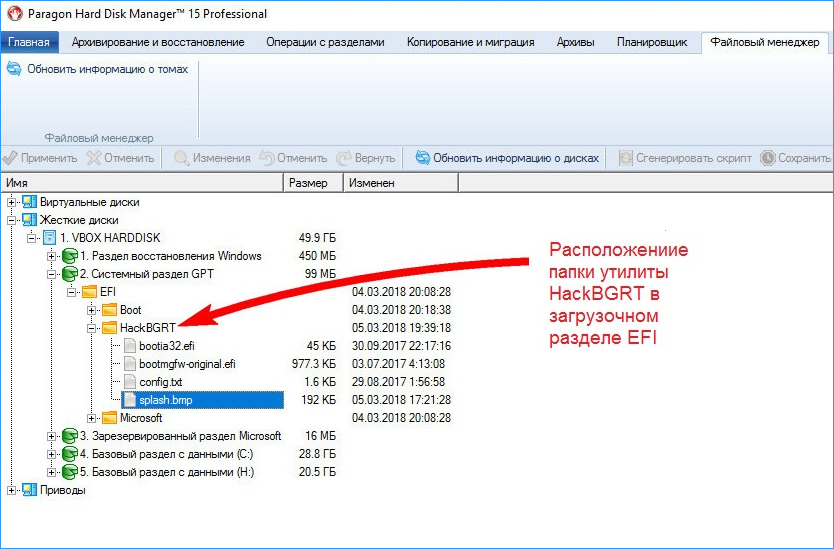Viewport: 834px width, 549px height.
Task: Collapse the EFI folder node
Action: tap(71, 292)
